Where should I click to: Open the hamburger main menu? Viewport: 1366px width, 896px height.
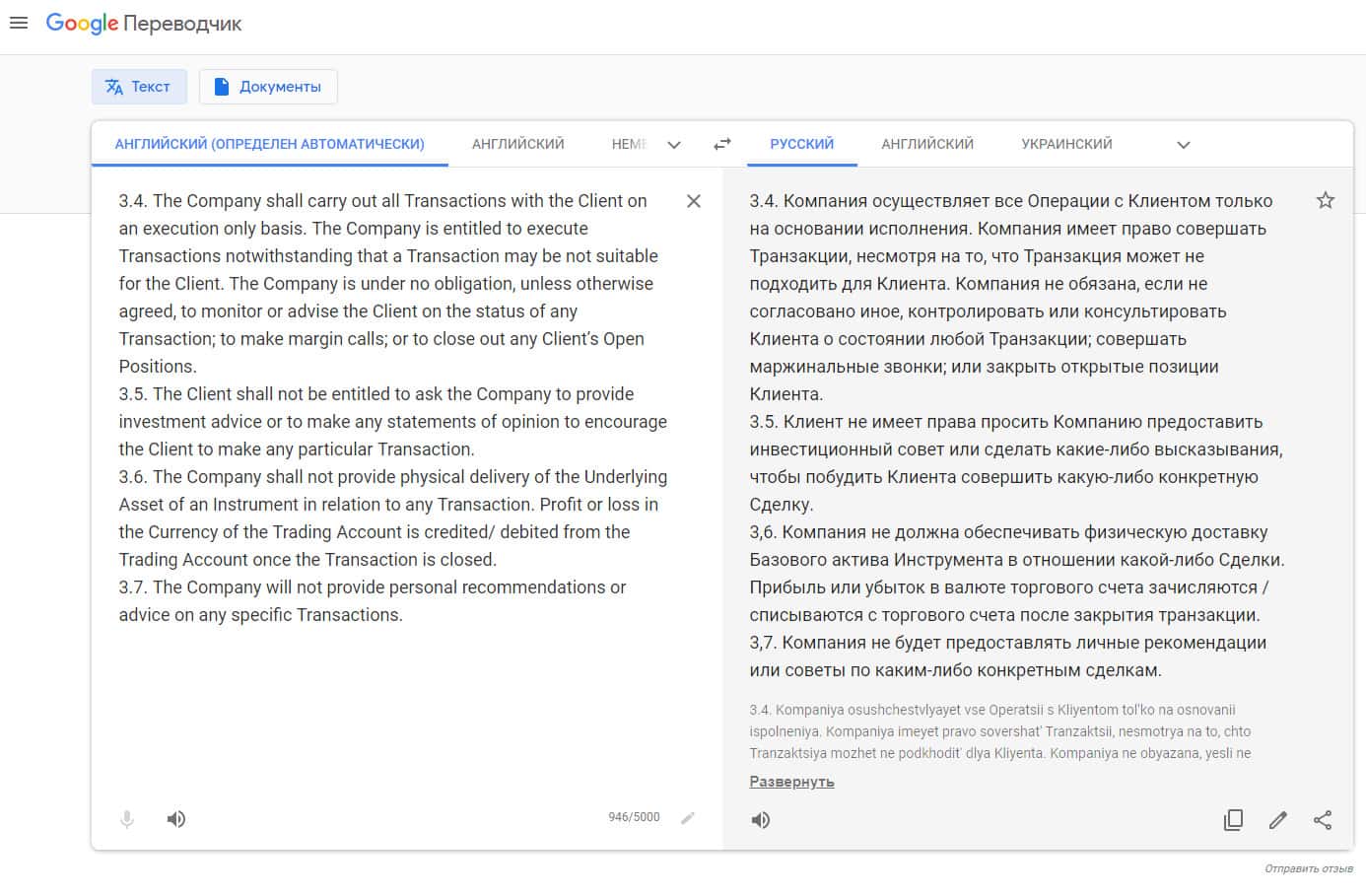pos(19,23)
